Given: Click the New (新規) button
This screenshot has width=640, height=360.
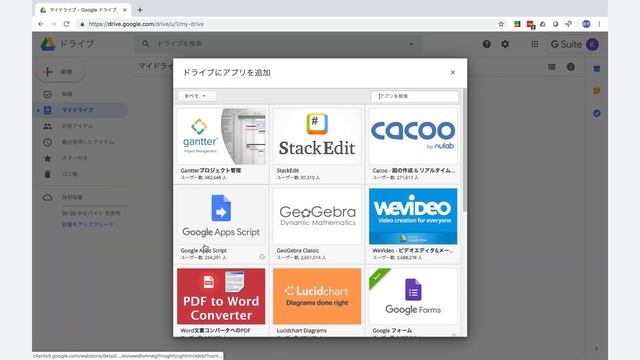Looking at the screenshot, I should (60, 72).
